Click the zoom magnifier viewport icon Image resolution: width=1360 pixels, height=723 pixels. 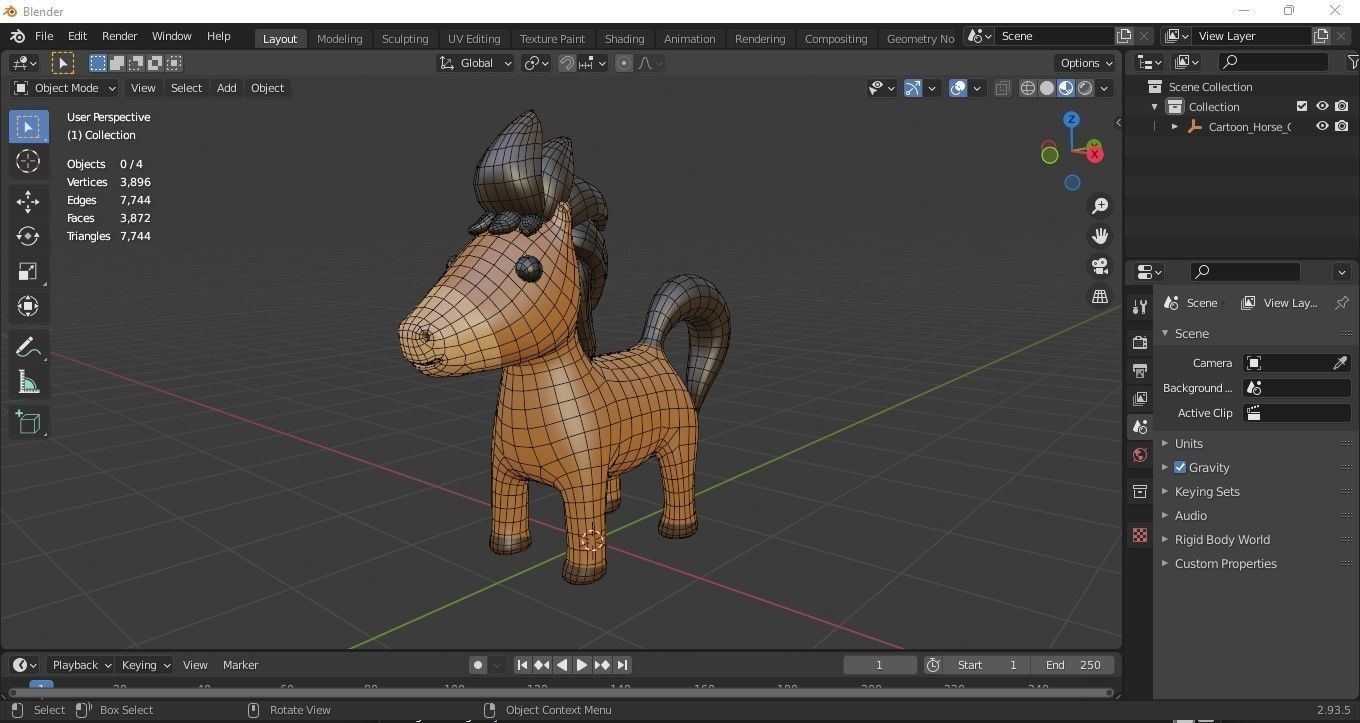(1100, 206)
